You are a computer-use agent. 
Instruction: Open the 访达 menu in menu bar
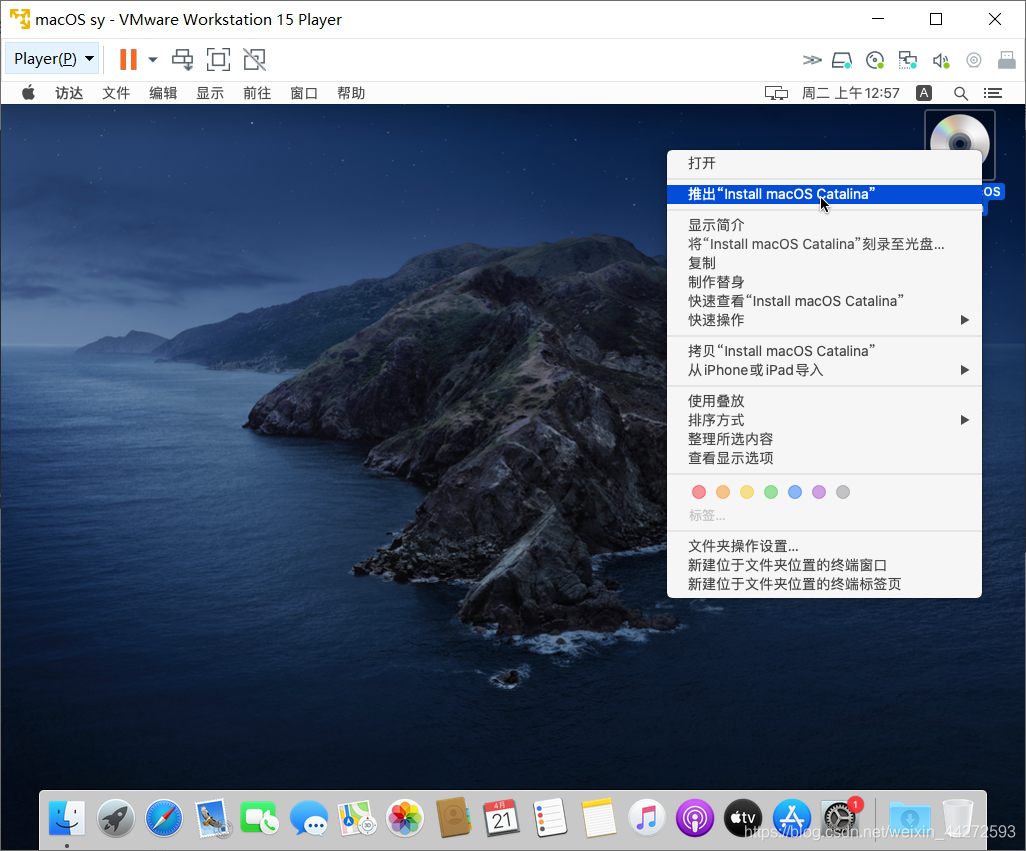tap(69, 93)
